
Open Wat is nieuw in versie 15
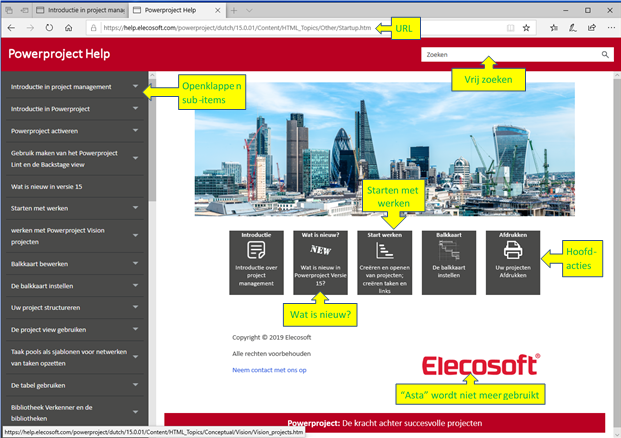46,187
